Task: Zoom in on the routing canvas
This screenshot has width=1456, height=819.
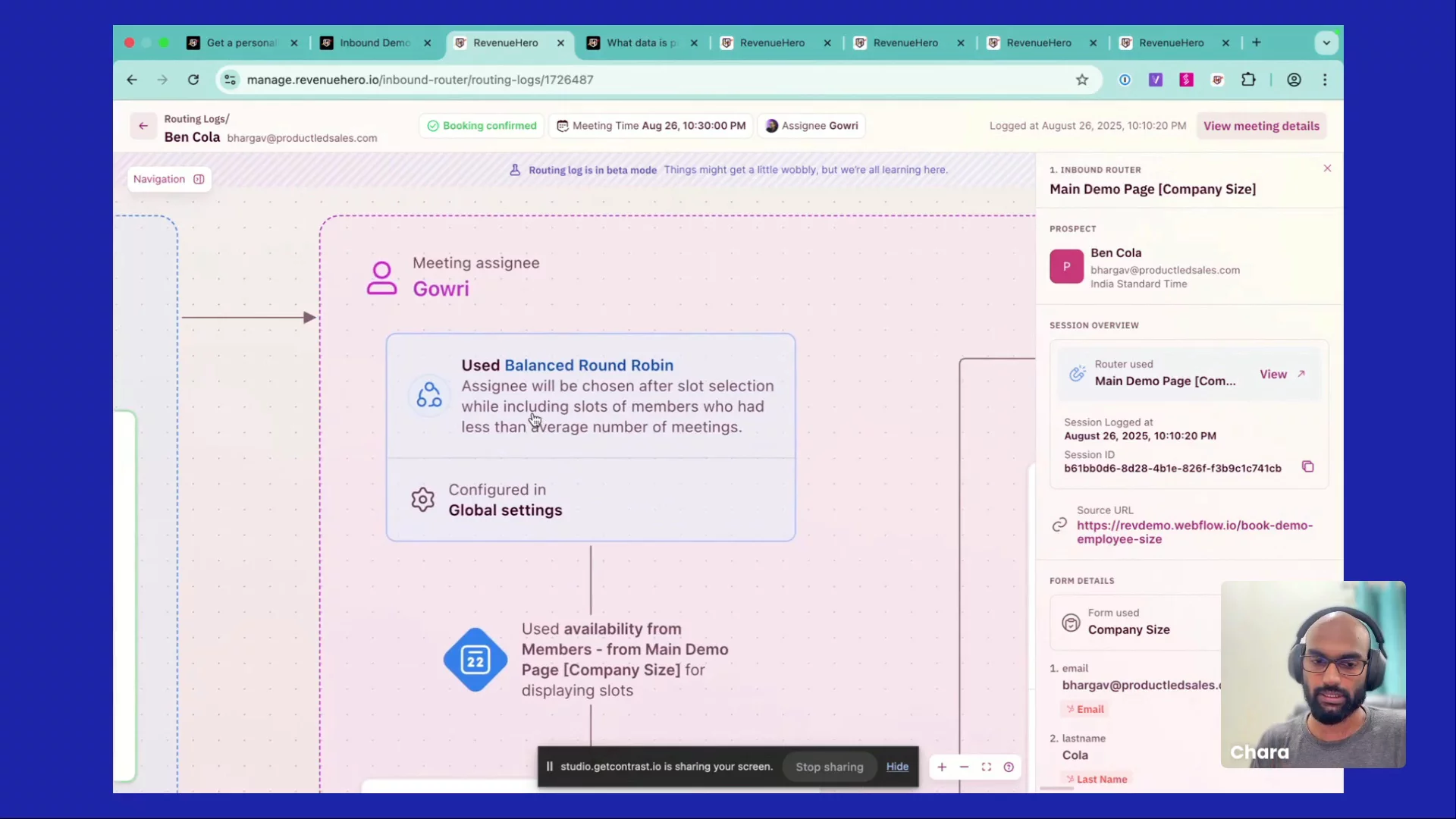Action: click(x=942, y=767)
